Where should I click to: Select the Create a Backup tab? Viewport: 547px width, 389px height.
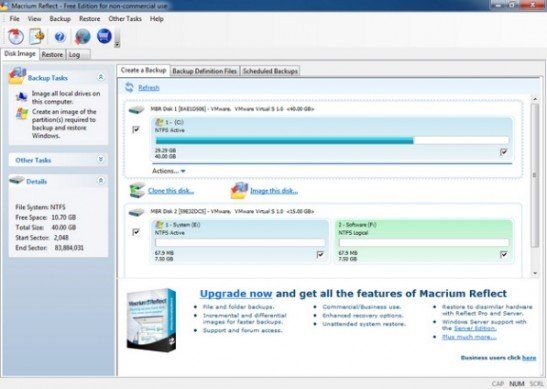[x=143, y=70]
